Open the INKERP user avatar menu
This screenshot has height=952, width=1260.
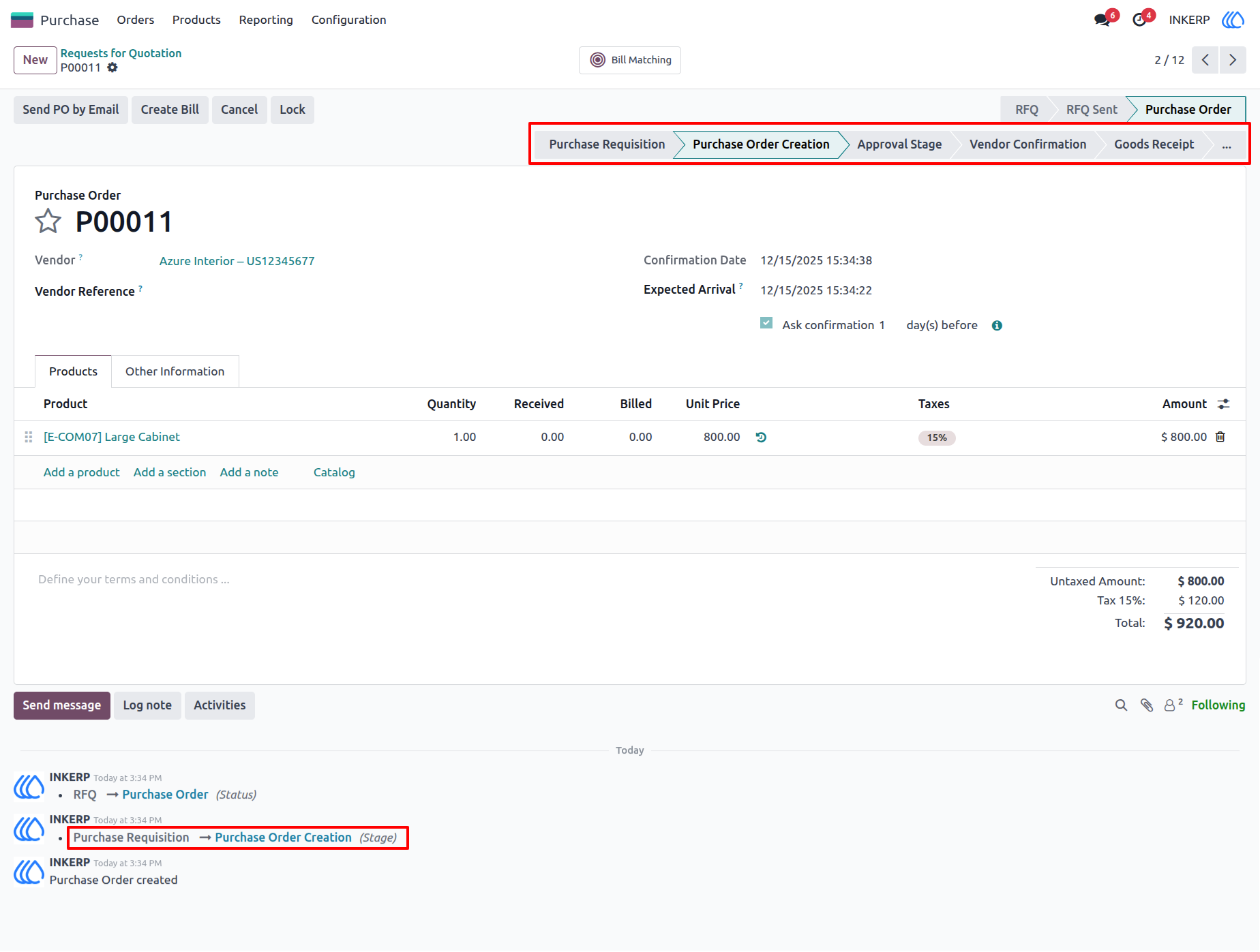click(x=1233, y=20)
